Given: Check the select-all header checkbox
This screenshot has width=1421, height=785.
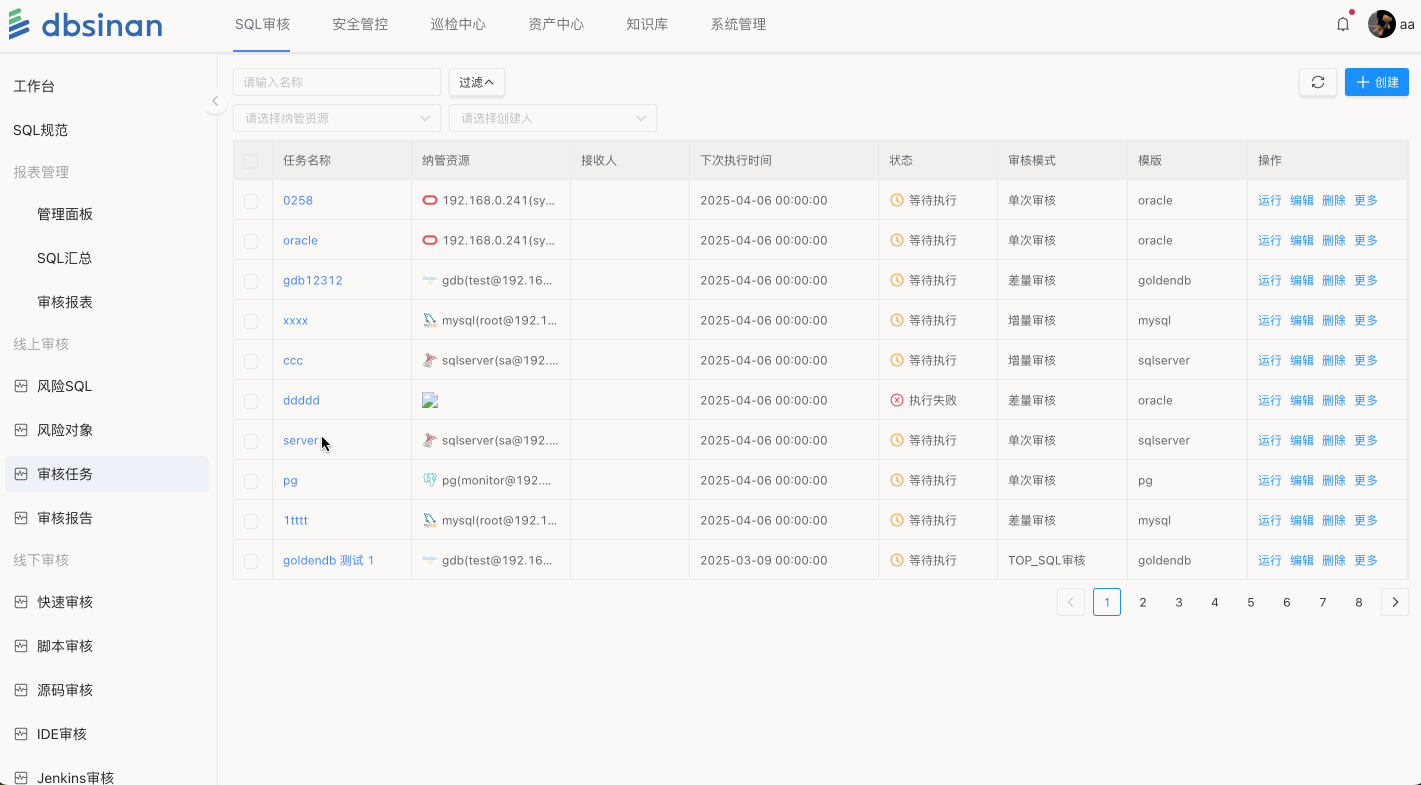Looking at the screenshot, I should point(251,161).
